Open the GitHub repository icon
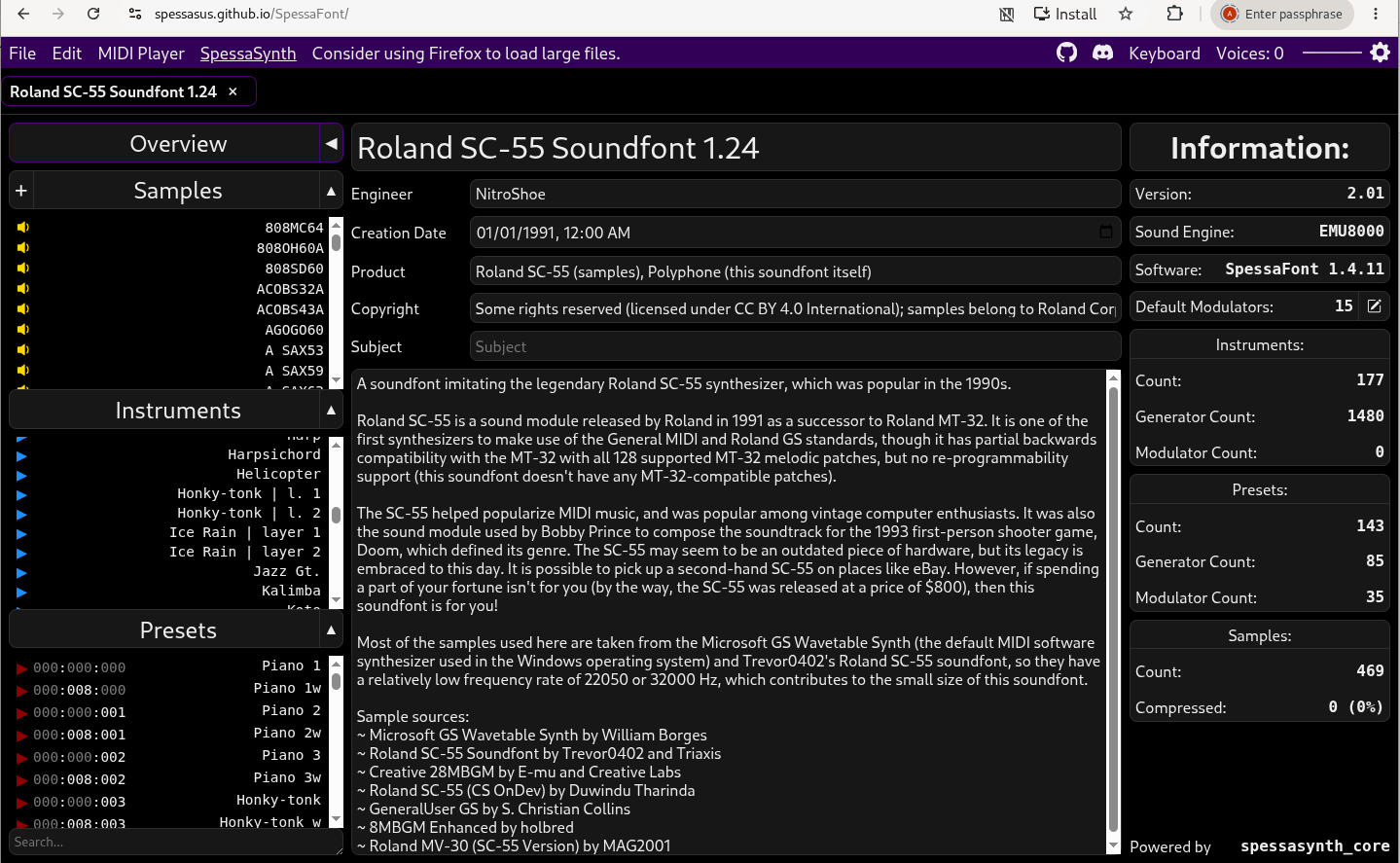Image resolution: width=1400 pixels, height=863 pixels. 1067,53
